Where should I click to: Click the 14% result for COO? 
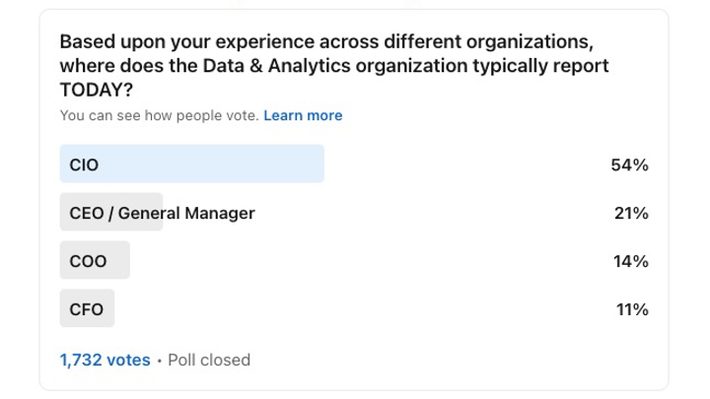click(631, 261)
